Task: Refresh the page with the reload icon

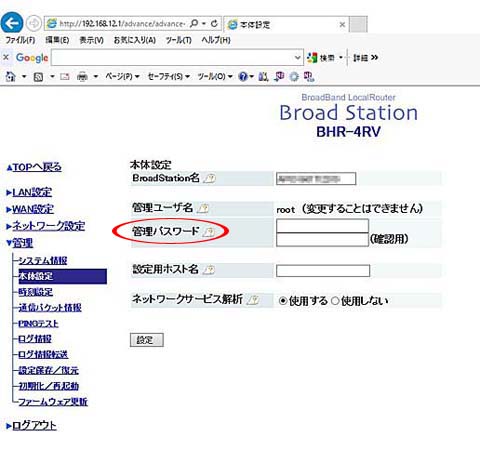Action: point(214,24)
